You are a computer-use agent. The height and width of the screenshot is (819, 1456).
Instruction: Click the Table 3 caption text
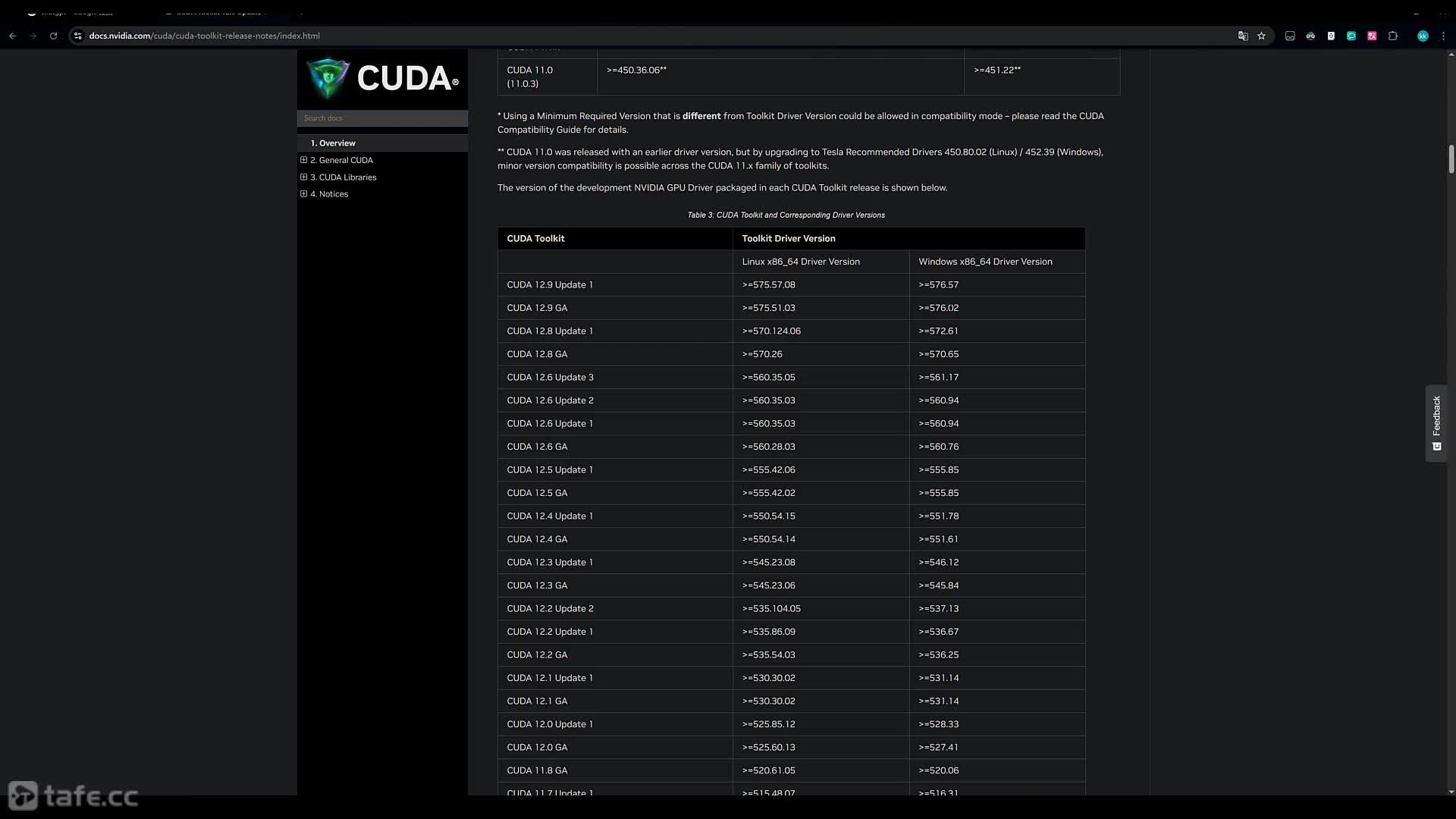tap(786, 215)
